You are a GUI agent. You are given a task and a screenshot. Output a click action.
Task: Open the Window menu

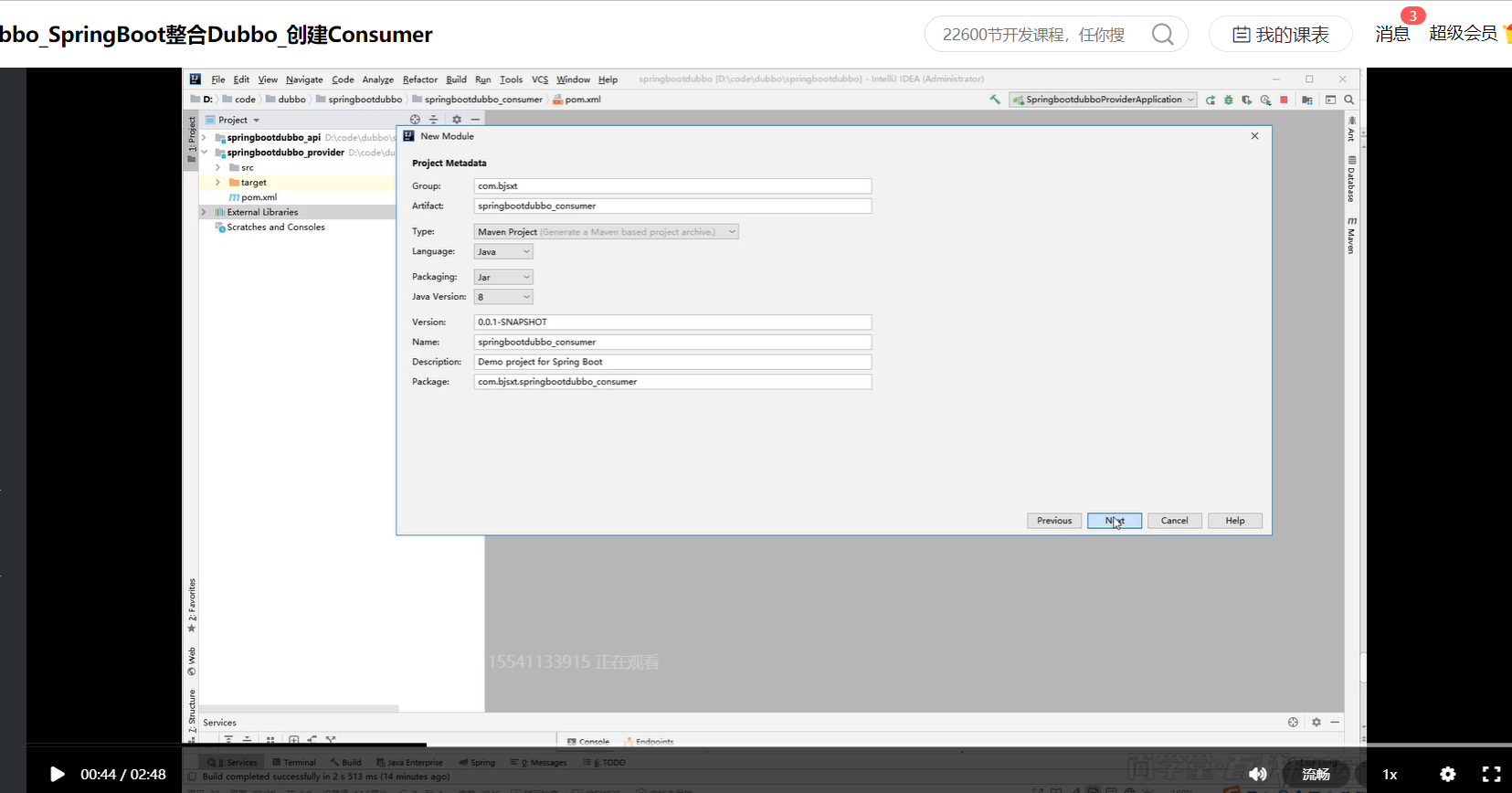pyautogui.click(x=573, y=79)
